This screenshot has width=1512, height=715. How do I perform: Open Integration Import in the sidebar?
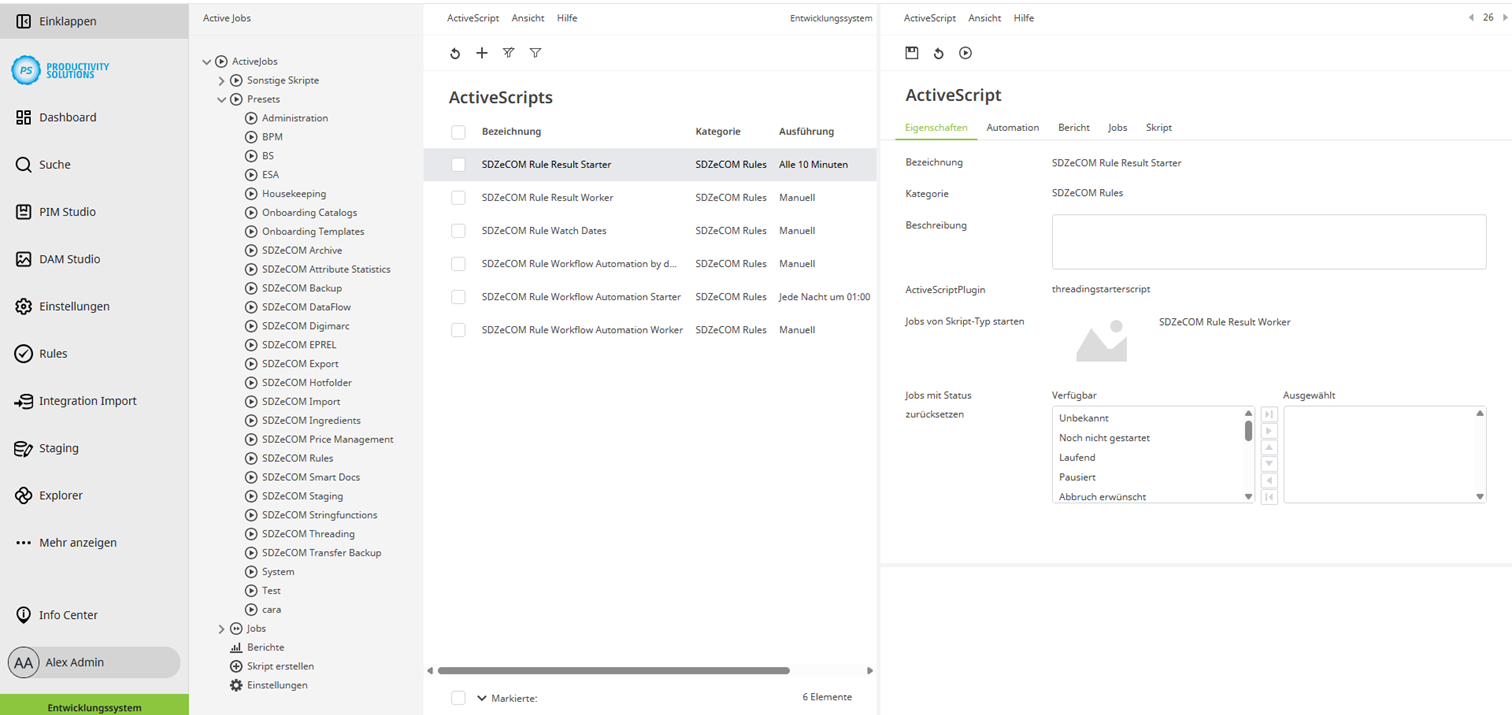87,401
